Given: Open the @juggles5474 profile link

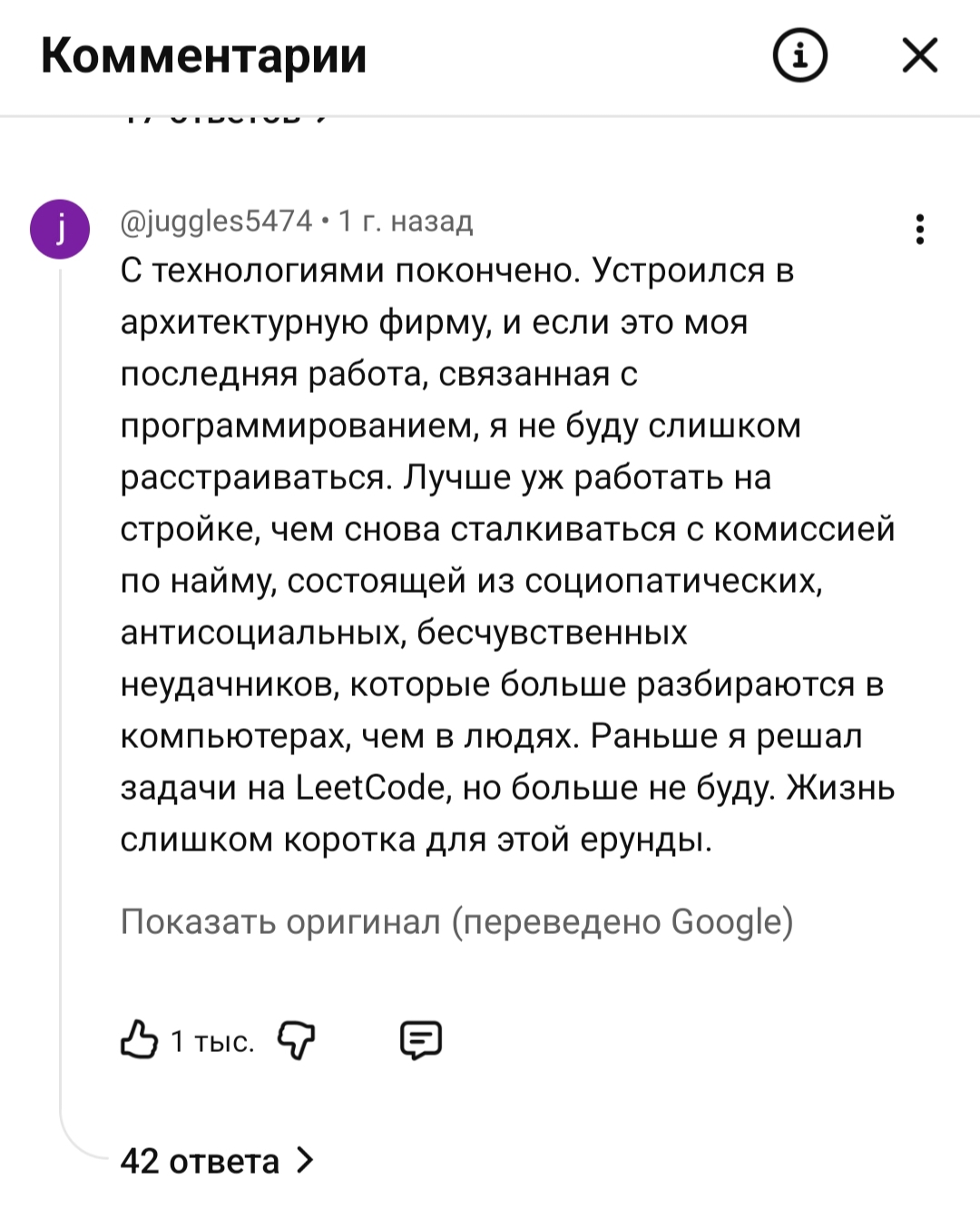Looking at the screenshot, I should point(216,221).
